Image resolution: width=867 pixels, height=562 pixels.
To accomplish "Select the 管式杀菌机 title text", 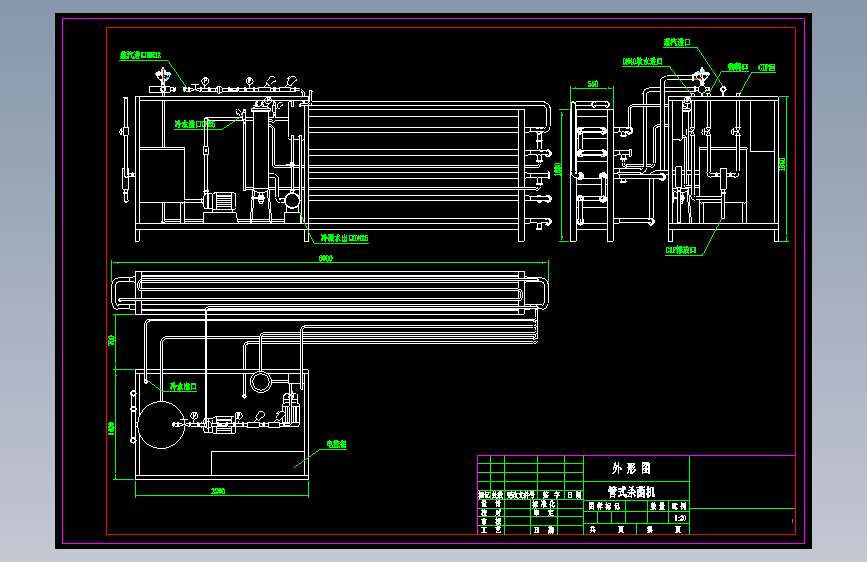I will [x=631, y=492].
